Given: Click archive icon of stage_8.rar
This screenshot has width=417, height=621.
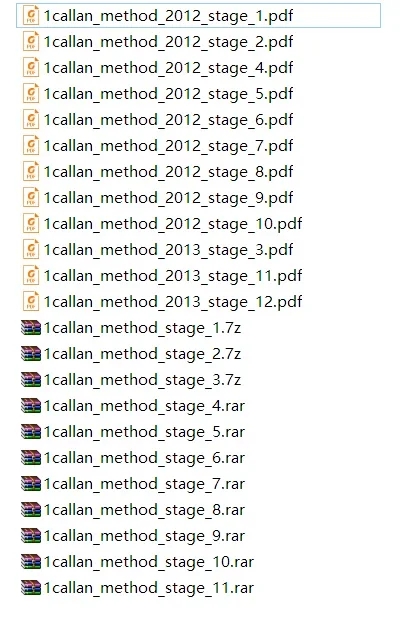Looking at the screenshot, I should pos(31,510).
